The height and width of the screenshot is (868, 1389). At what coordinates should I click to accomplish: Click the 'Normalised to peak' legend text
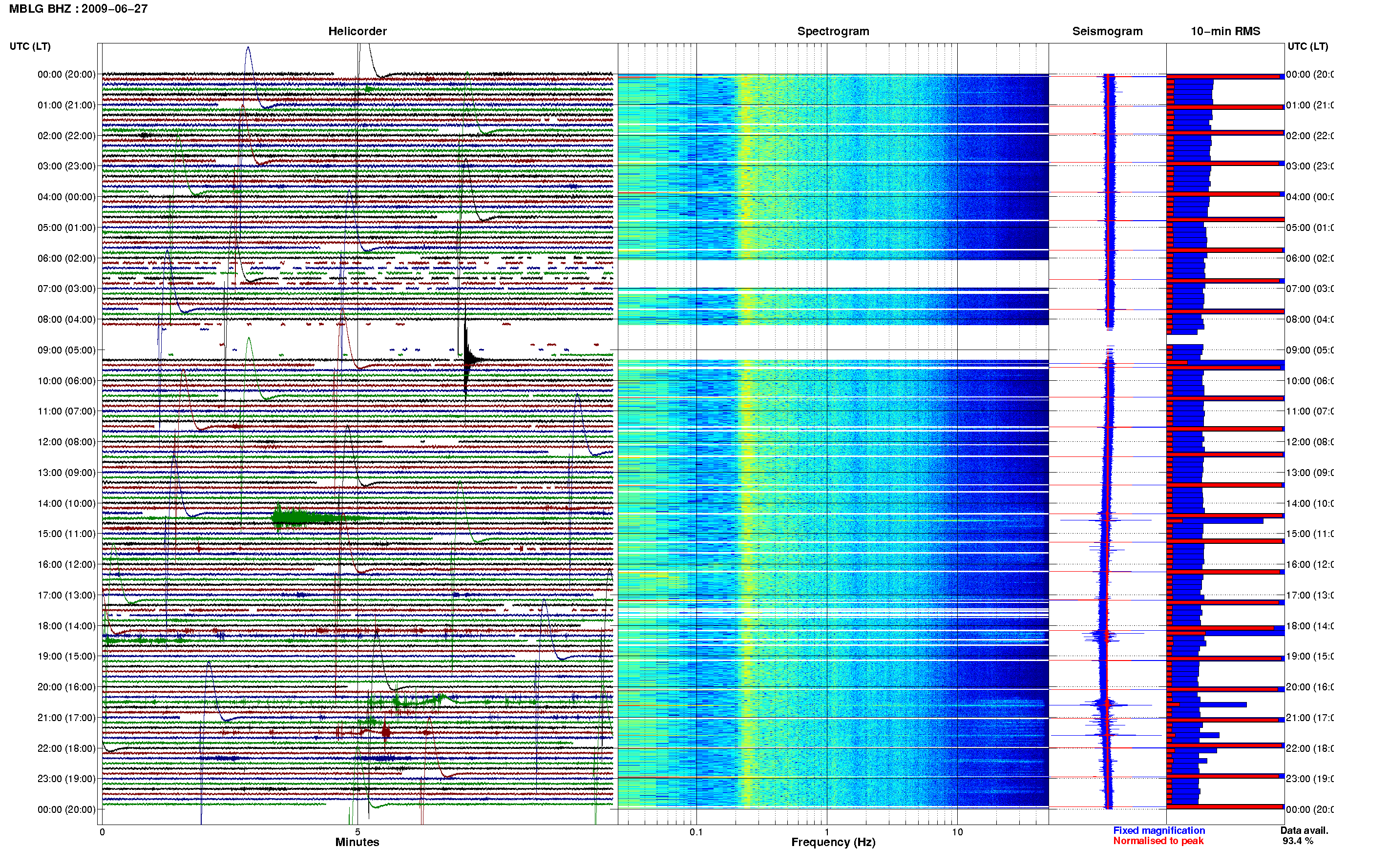(x=1158, y=841)
